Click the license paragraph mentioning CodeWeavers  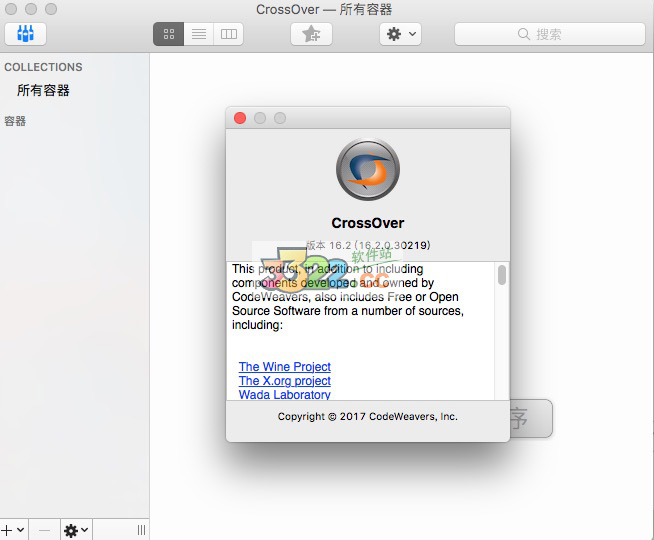(348, 297)
